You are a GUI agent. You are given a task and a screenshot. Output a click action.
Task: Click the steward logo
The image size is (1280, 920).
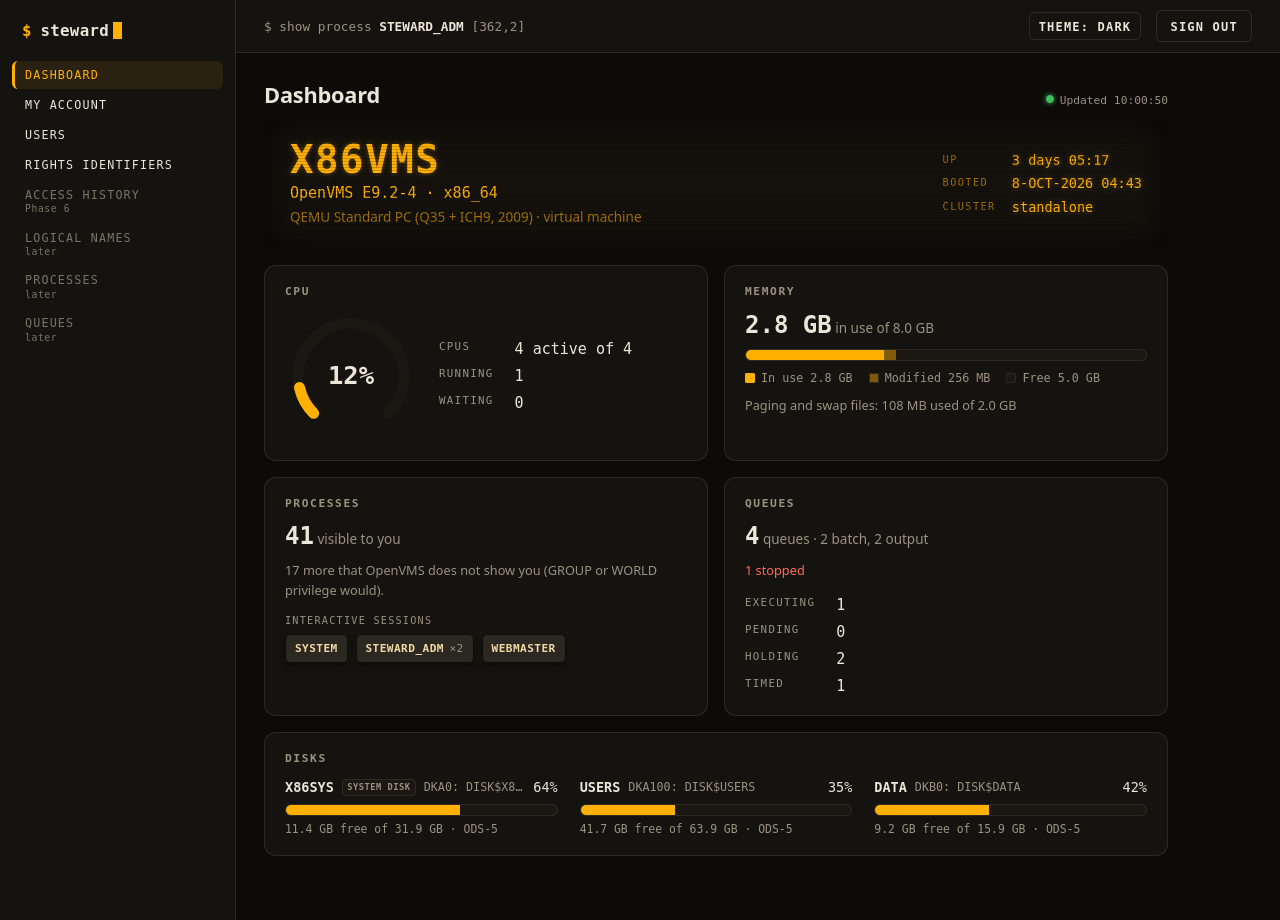pos(72,31)
